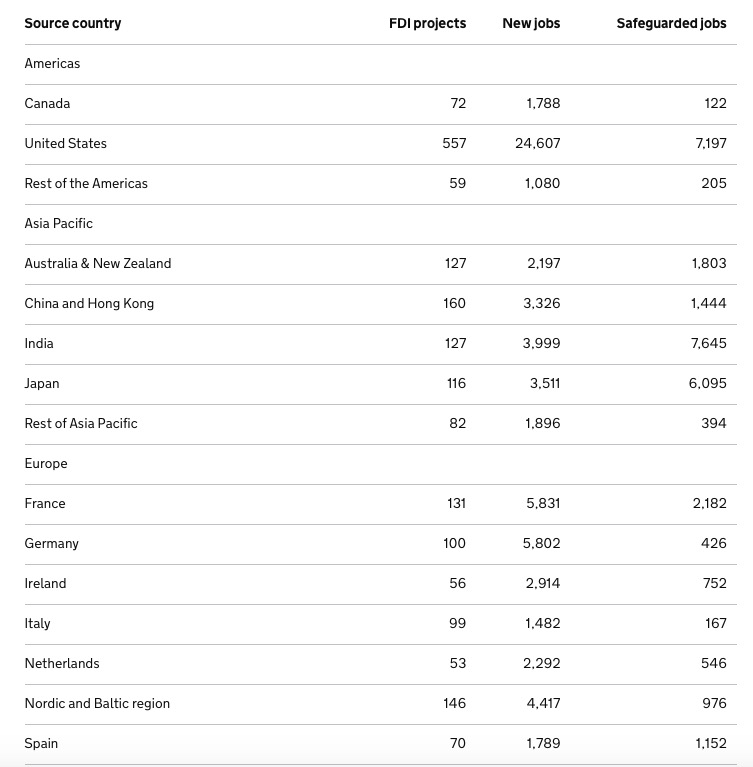This screenshot has height=767, width=753.
Task: Click Japan FDI projects value 116
Action: 456,384
